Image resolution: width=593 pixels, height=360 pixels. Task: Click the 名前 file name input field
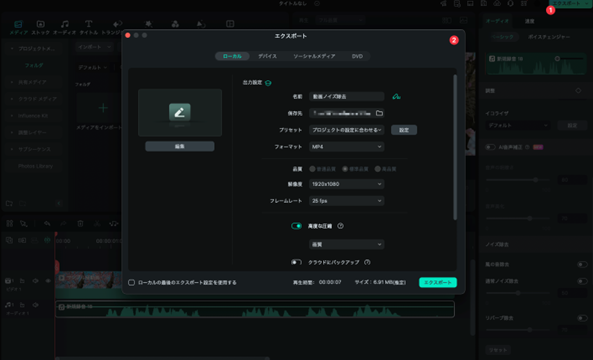[346, 96]
